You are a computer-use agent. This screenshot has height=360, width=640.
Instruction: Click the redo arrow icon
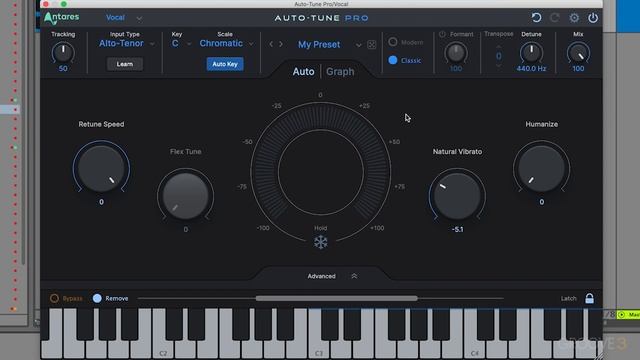coord(555,18)
